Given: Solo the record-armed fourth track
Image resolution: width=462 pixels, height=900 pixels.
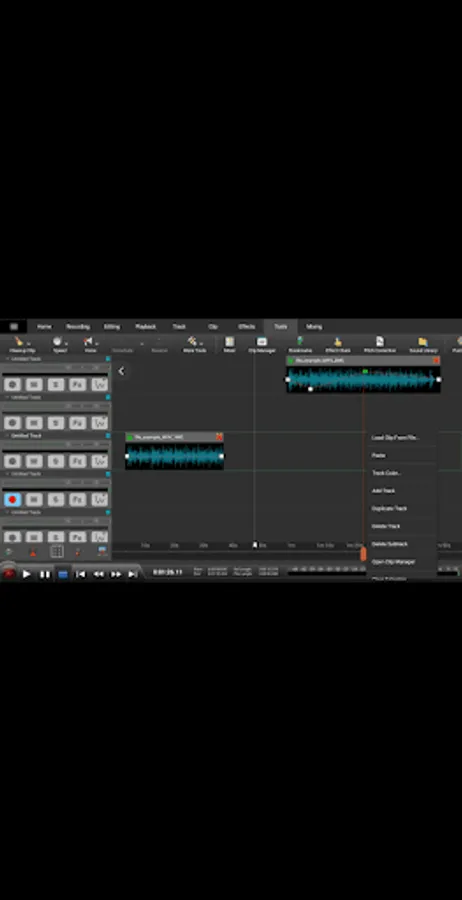Looking at the screenshot, I should (56, 499).
